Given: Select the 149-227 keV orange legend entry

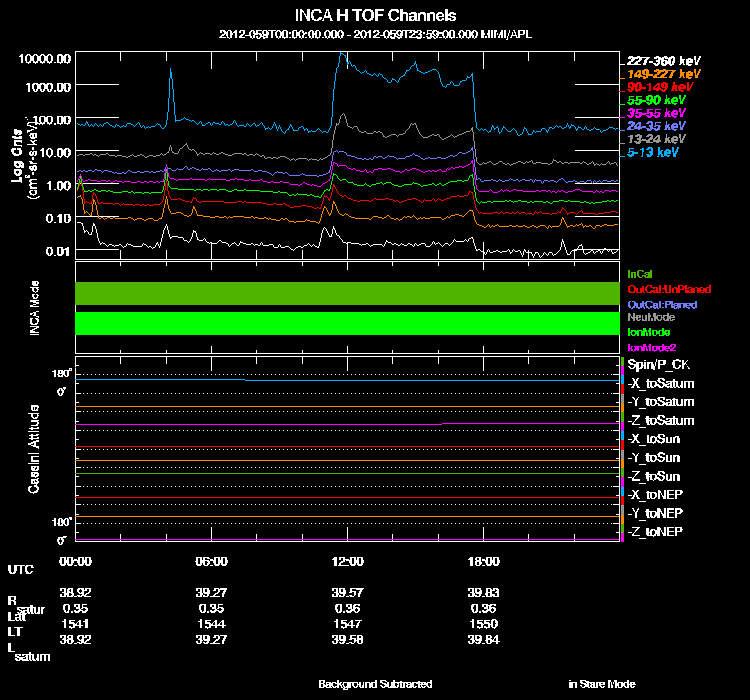Looking at the screenshot, I should [x=662, y=73].
